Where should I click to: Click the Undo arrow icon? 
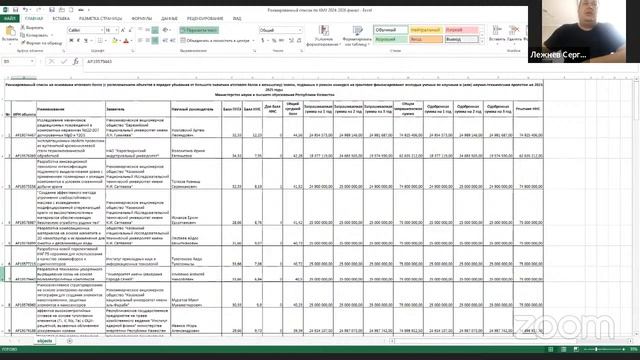pos(25,10)
